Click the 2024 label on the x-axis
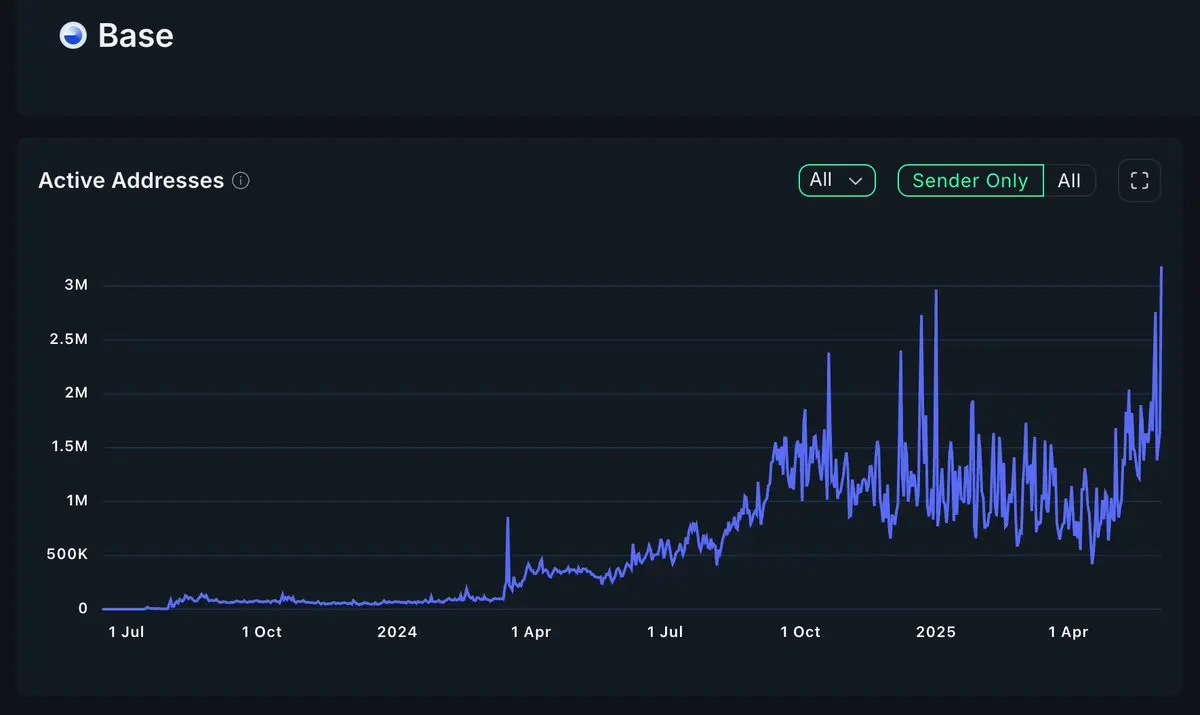The height and width of the screenshot is (715, 1200). click(398, 632)
